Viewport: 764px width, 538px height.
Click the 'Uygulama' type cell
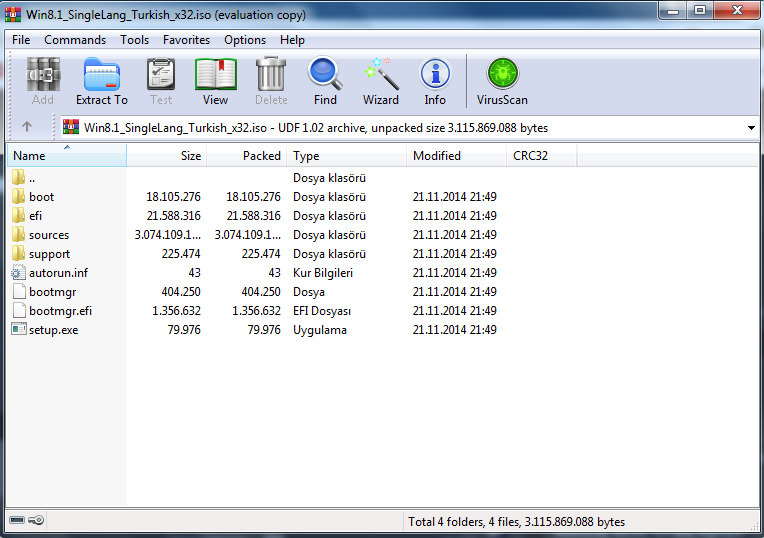[320, 330]
